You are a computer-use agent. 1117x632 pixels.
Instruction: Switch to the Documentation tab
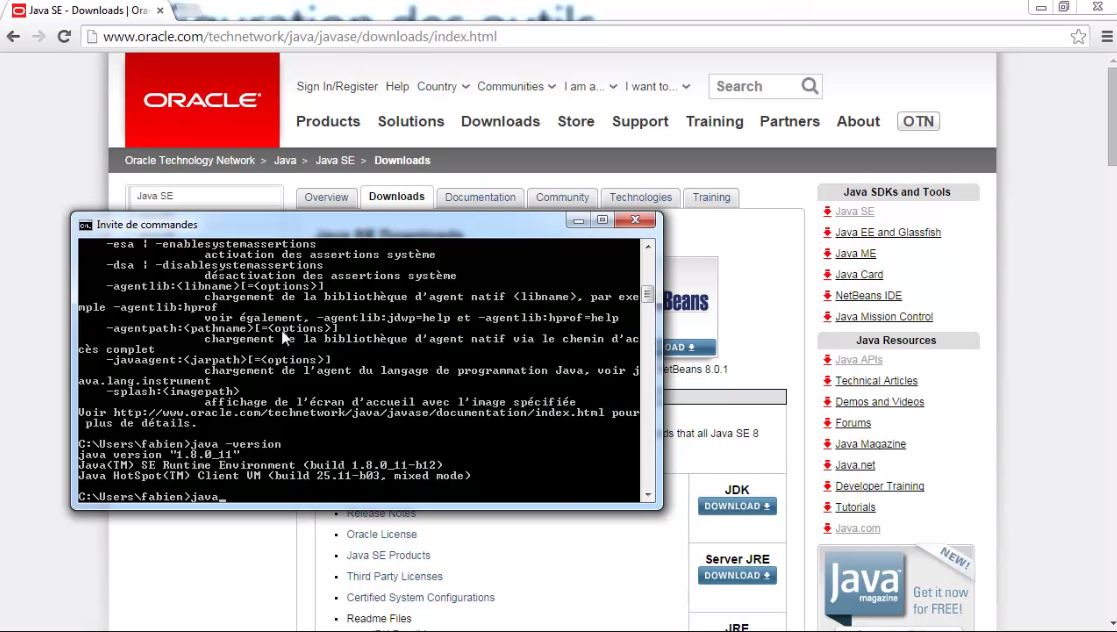point(480,197)
